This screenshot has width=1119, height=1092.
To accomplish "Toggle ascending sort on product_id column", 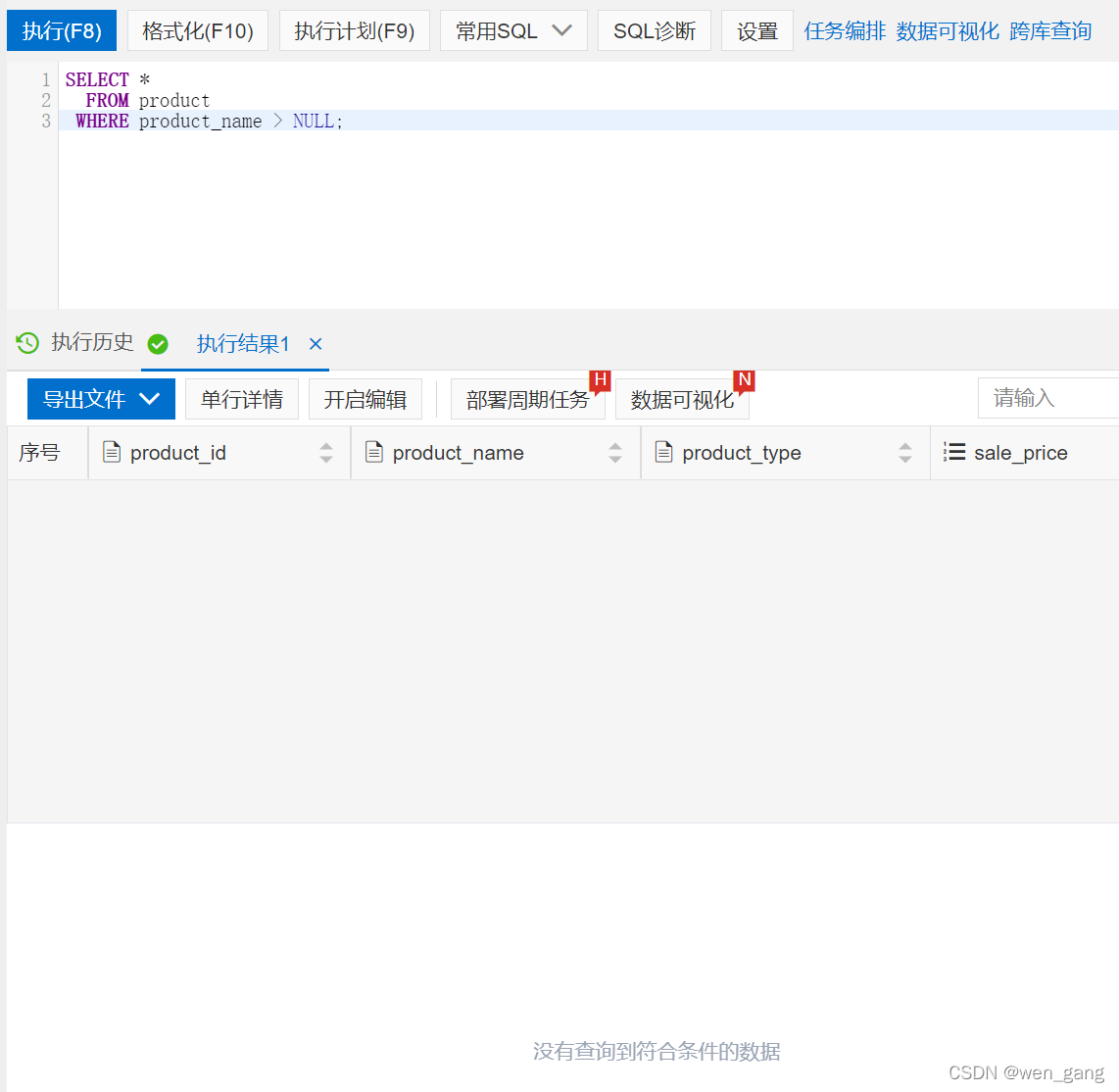I will point(326,447).
